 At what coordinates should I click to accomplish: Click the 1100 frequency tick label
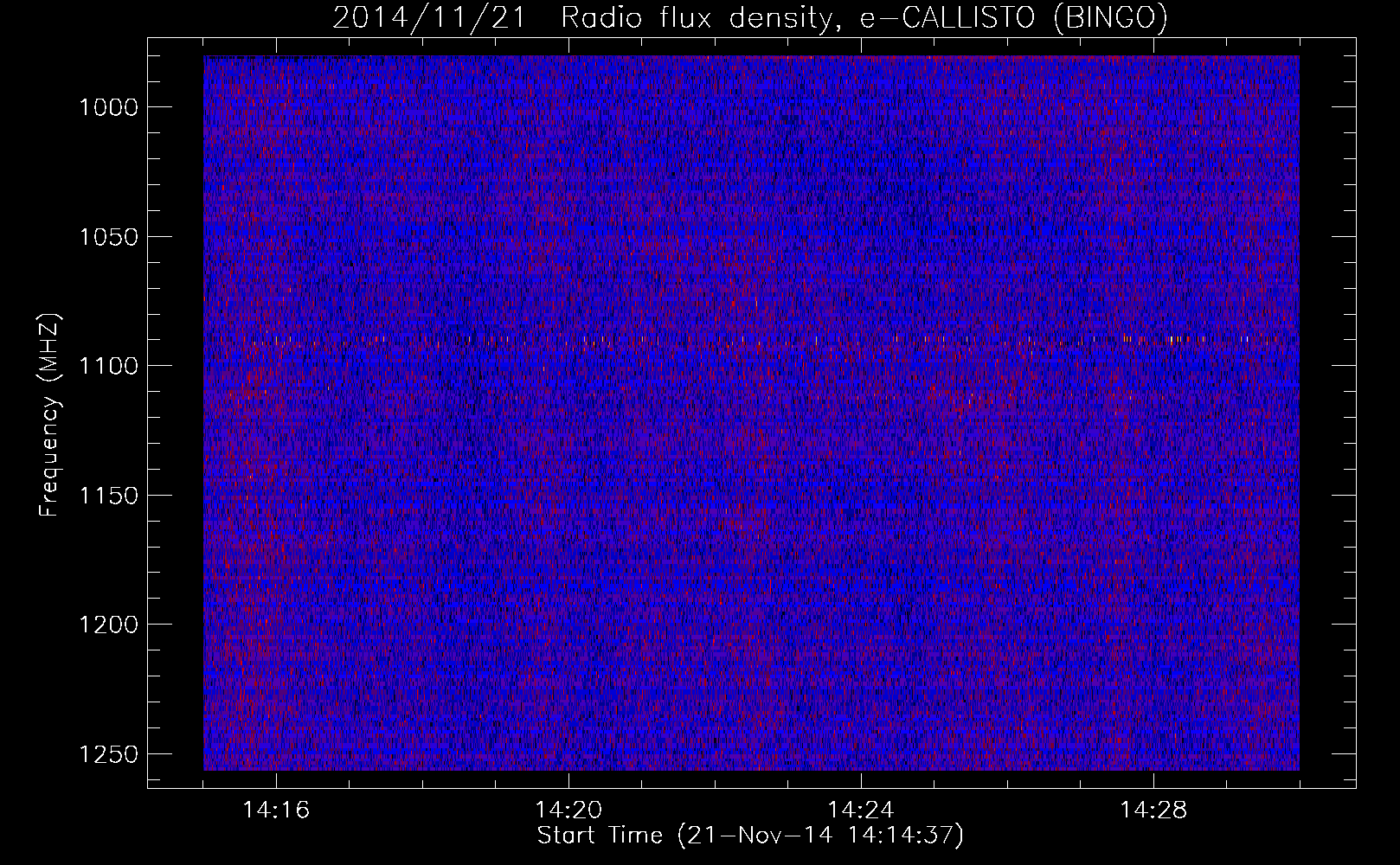109,366
